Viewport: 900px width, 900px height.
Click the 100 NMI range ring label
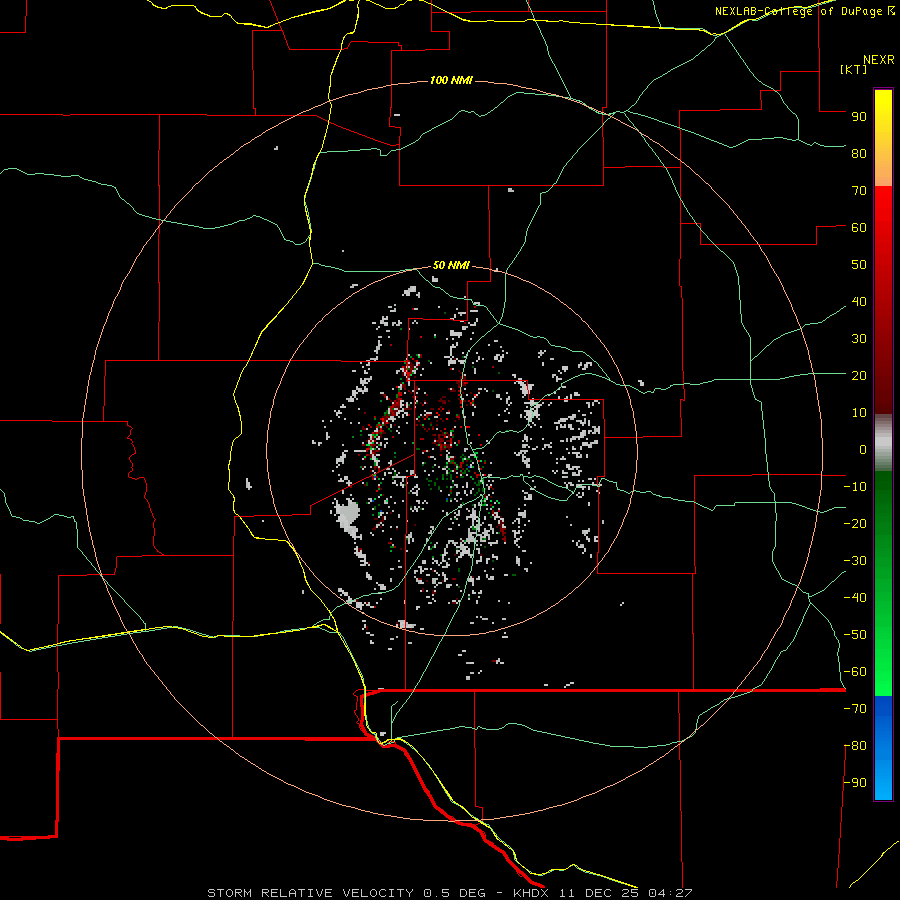click(451, 80)
